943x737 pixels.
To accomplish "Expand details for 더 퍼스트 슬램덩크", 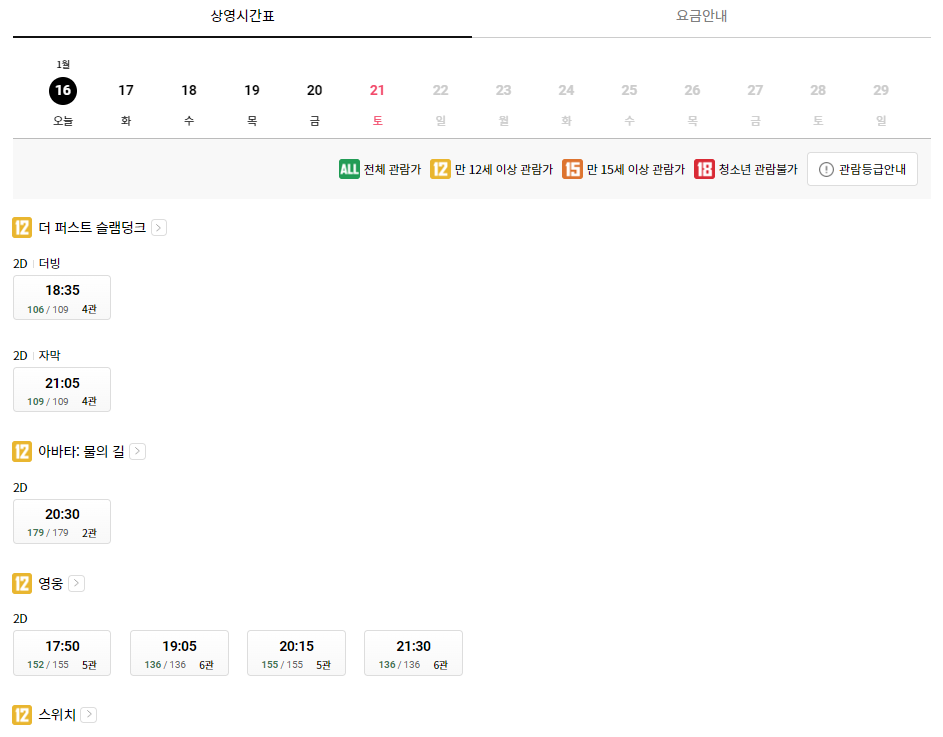I will tap(159, 227).
